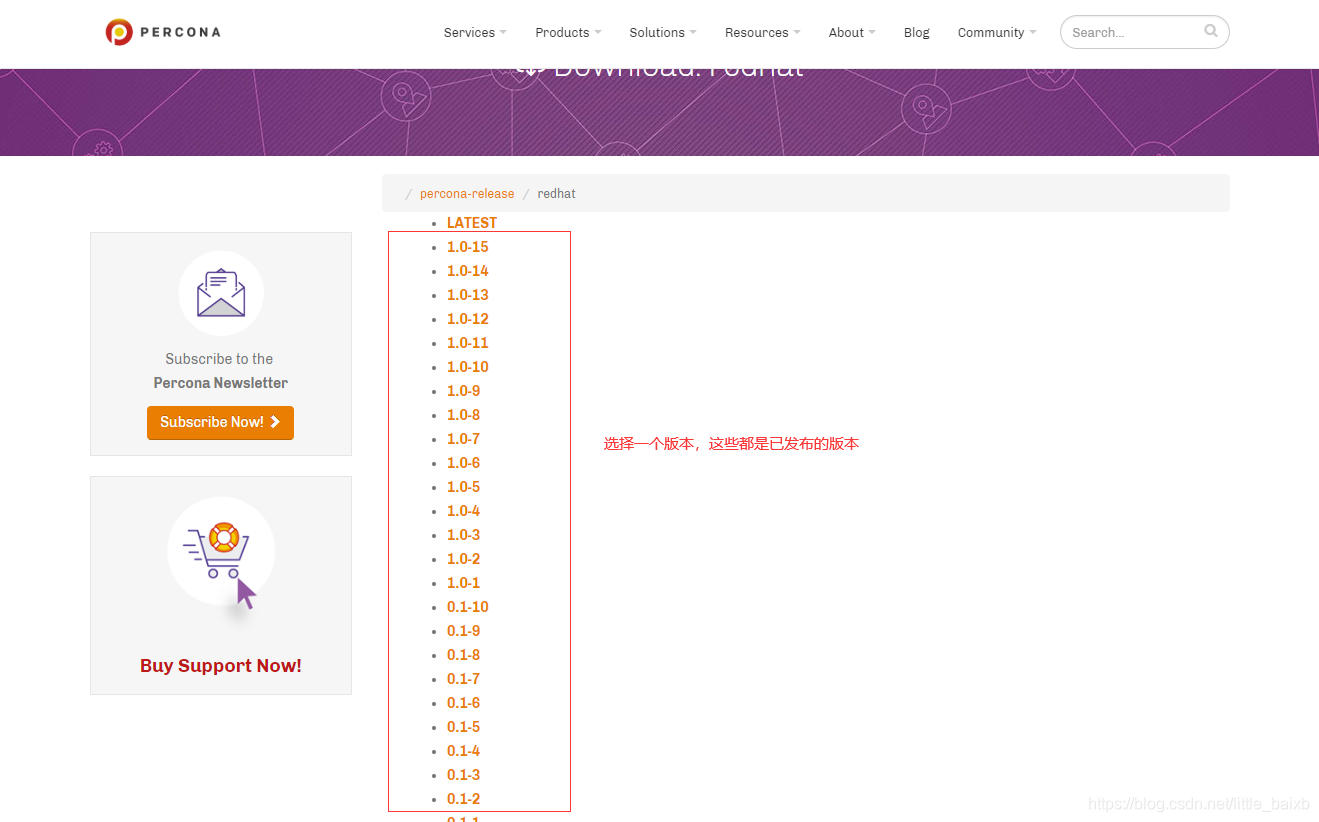Select version 1.0-15
1319x822 pixels.
click(468, 247)
